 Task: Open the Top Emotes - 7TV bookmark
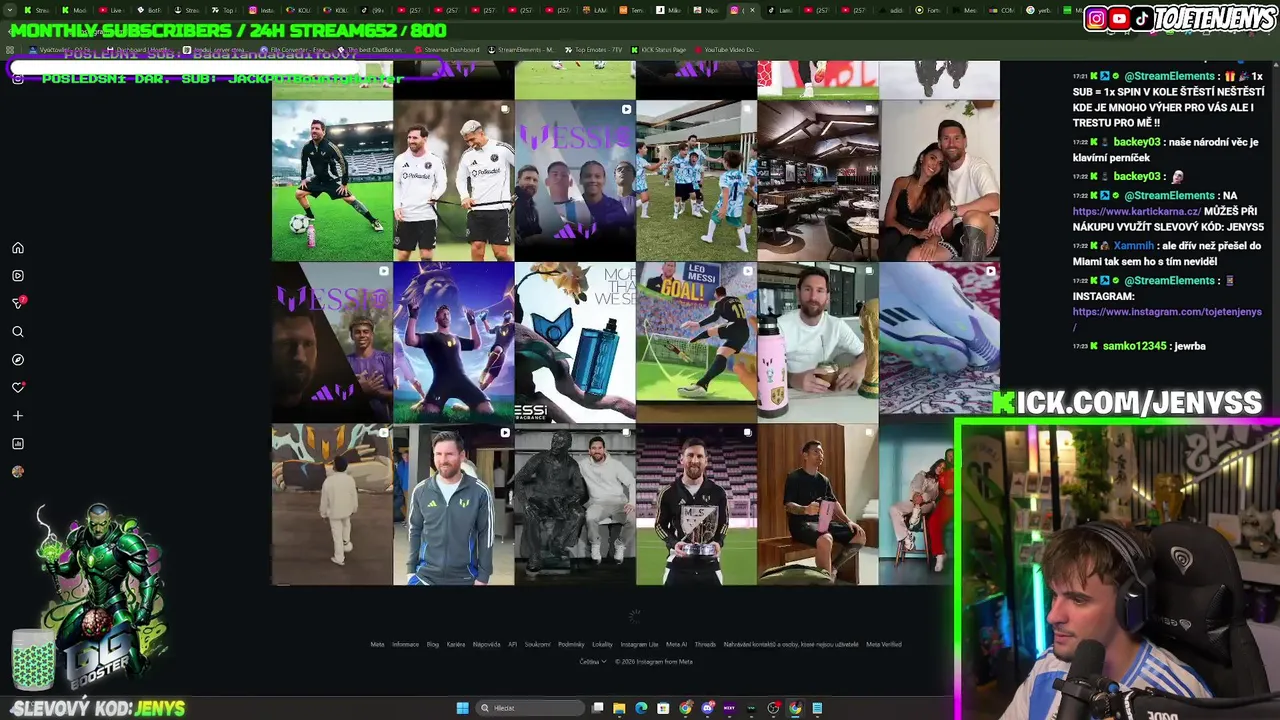pyautogui.click(x=594, y=50)
